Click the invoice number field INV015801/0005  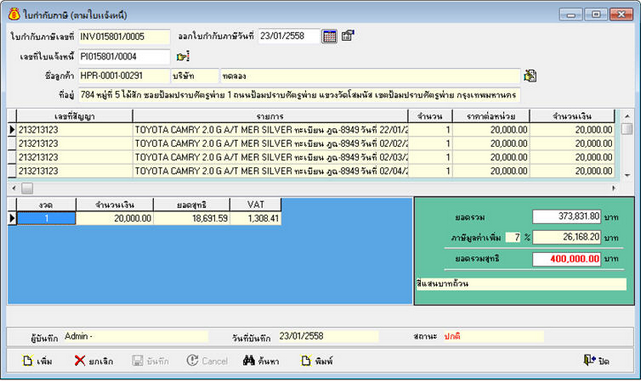click(124, 37)
